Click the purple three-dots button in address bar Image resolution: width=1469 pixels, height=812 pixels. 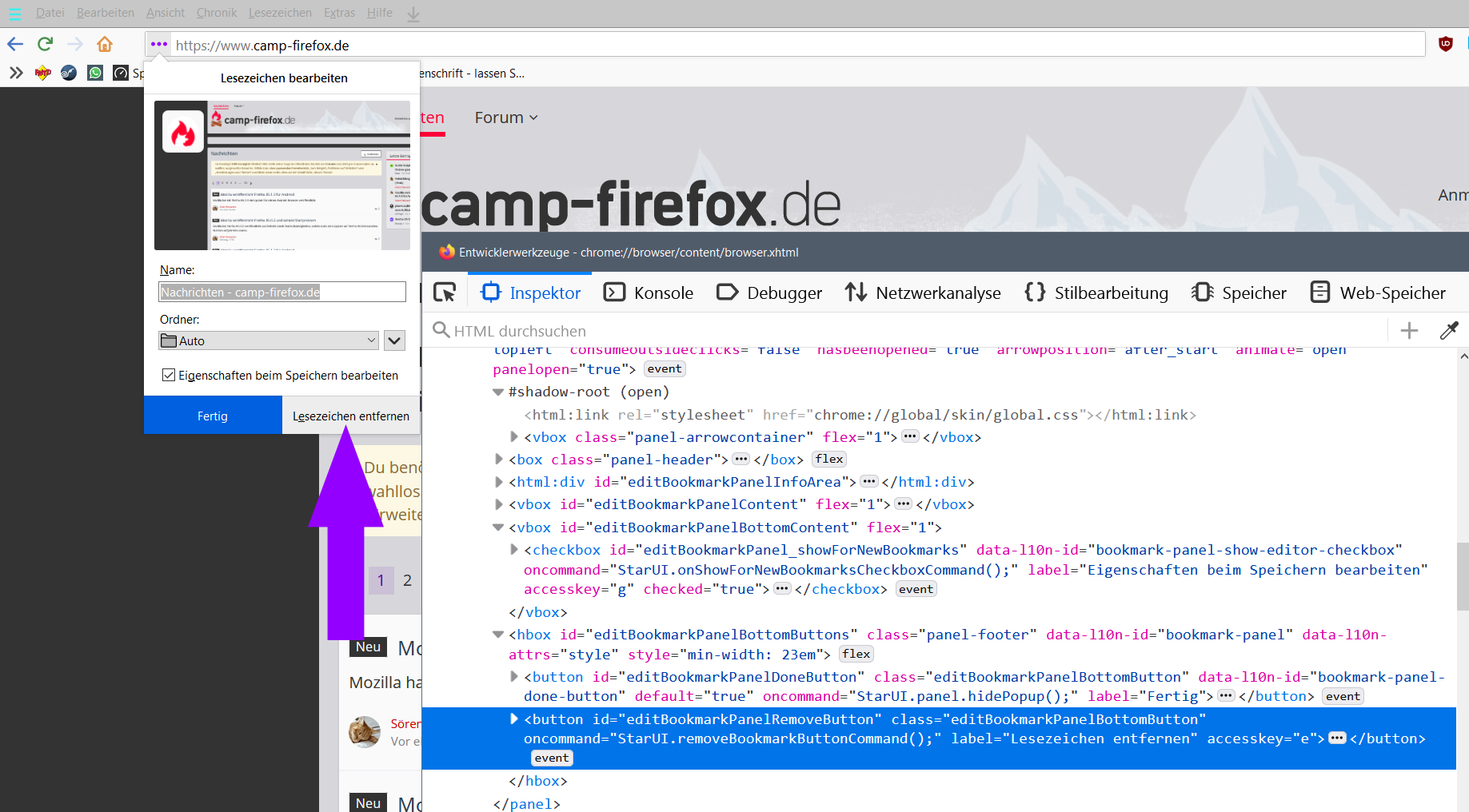pos(159,44)
